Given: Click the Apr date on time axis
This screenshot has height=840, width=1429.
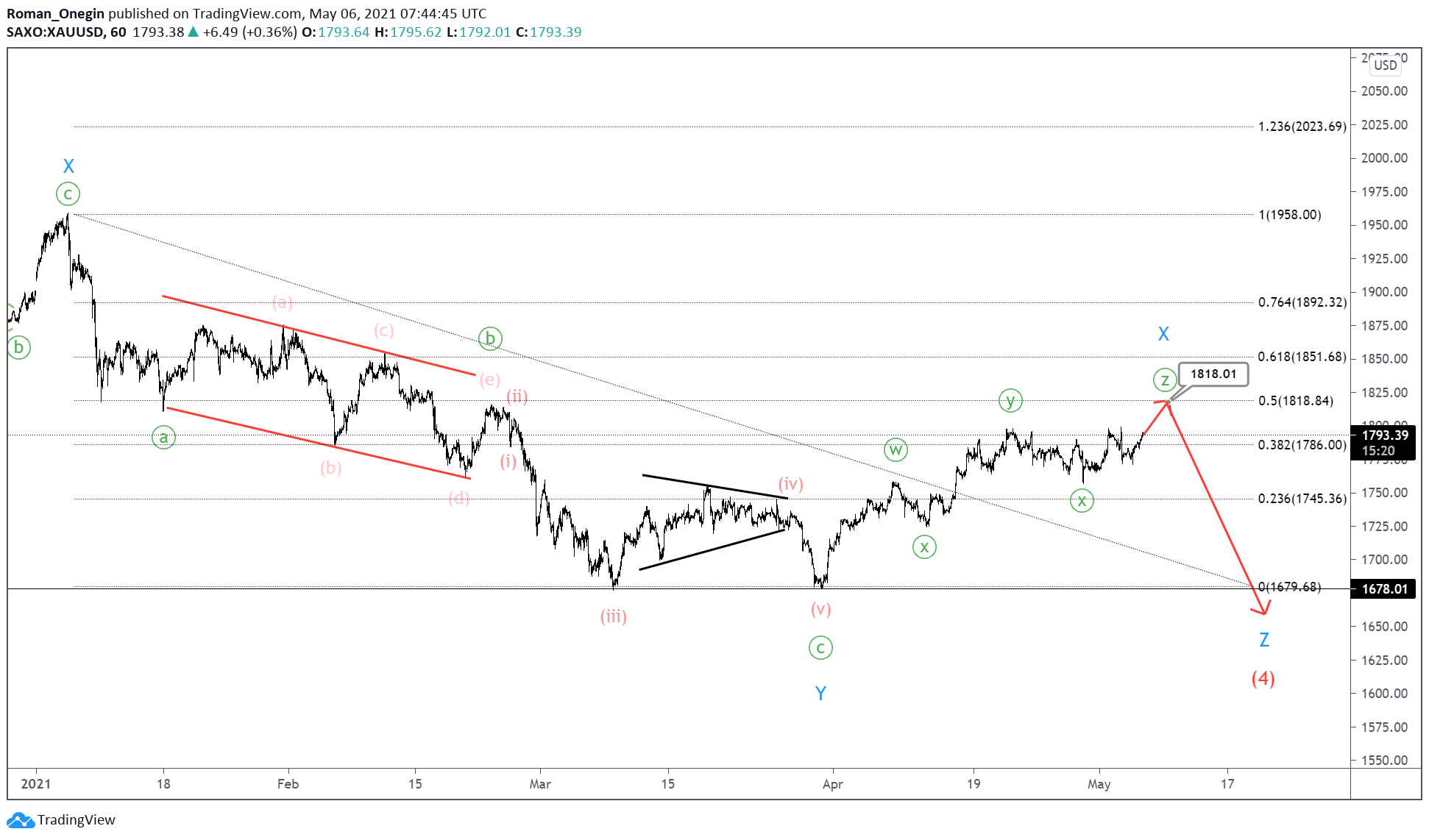Looking at the screenshot, I should 832,784.
